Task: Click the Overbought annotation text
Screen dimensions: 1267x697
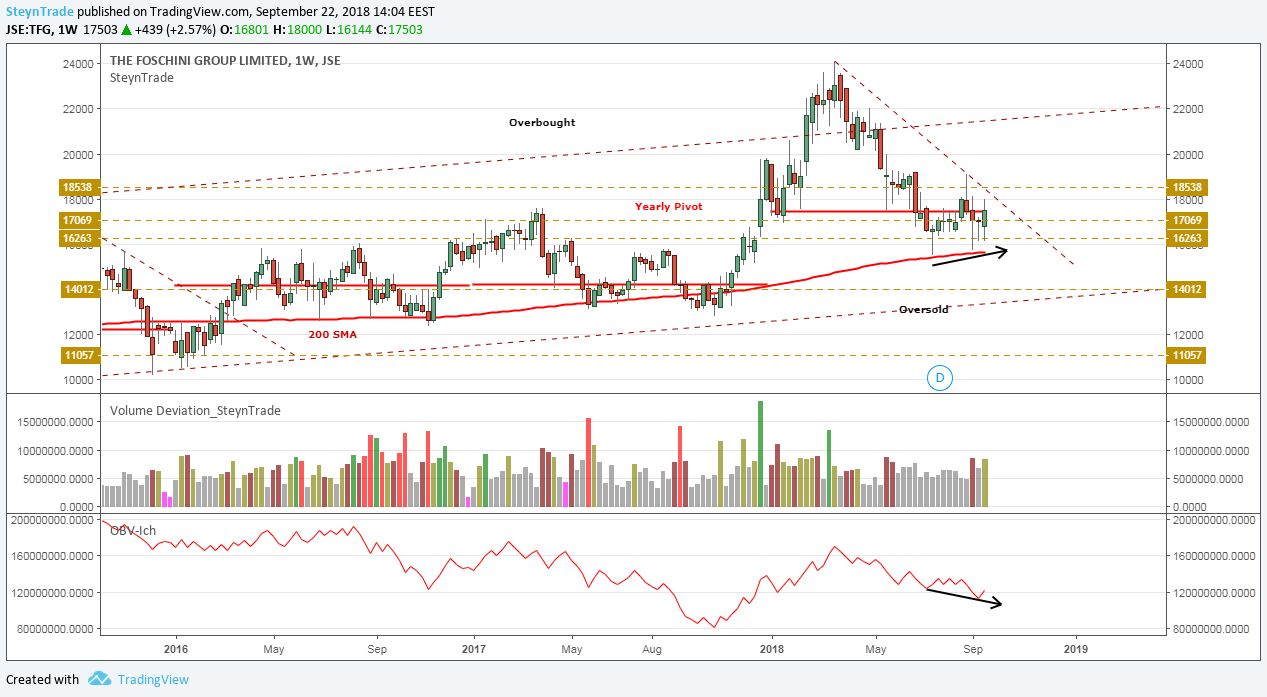Action: [x=541, y=122]
